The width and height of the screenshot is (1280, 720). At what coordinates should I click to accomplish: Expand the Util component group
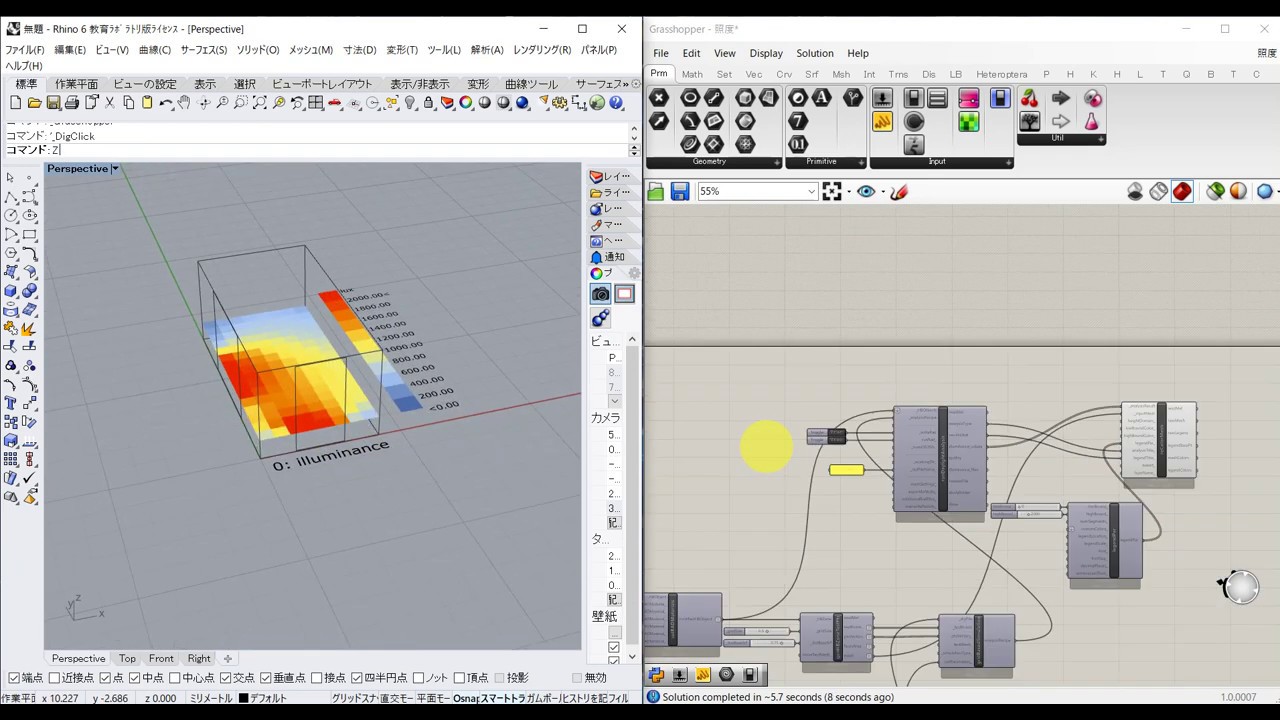coord(1101,139)
